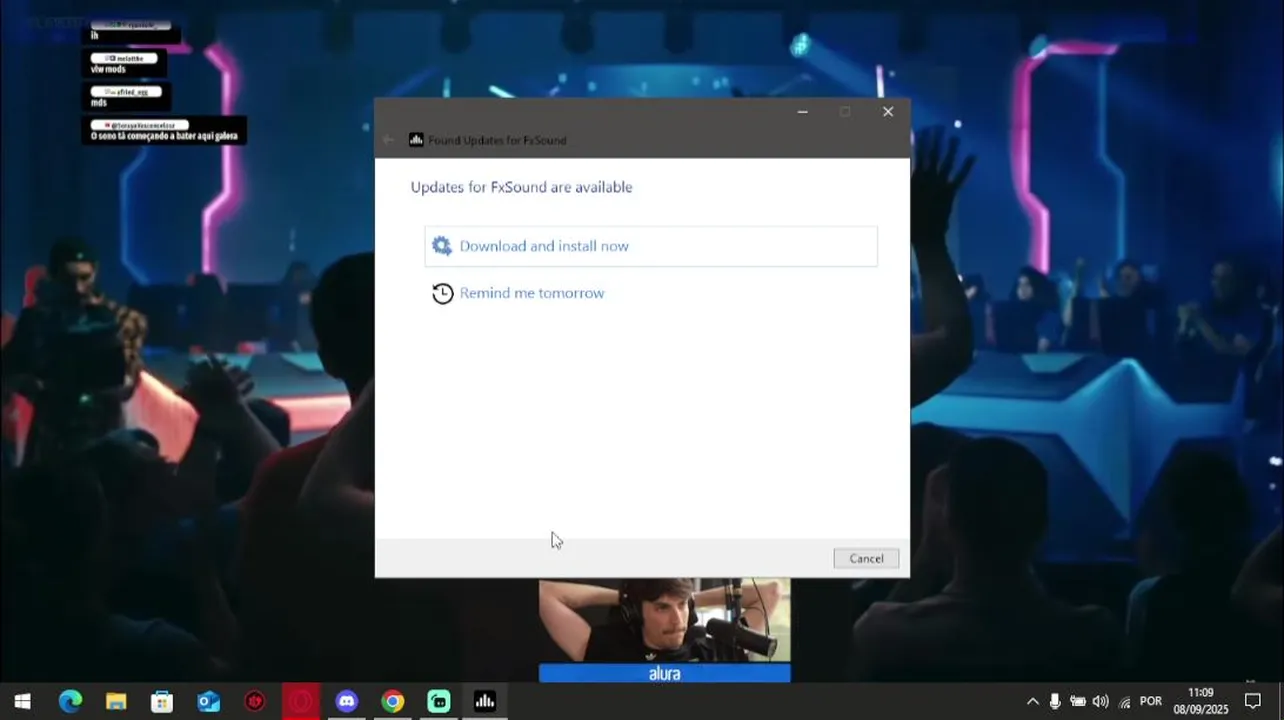Click the webcam overlay thumbnail
Image resolution: width=1284 pixels, height=720 pixels.
pos(665,620)
